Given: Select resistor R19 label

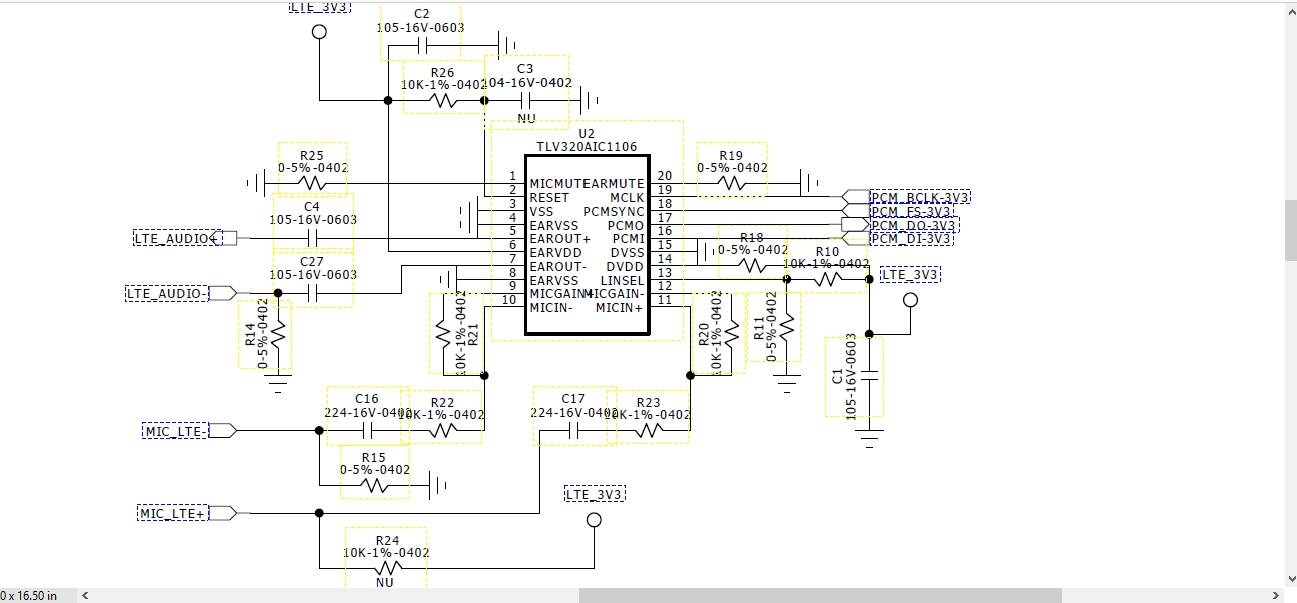Looking at the screenshot, I should pos(731,155).
